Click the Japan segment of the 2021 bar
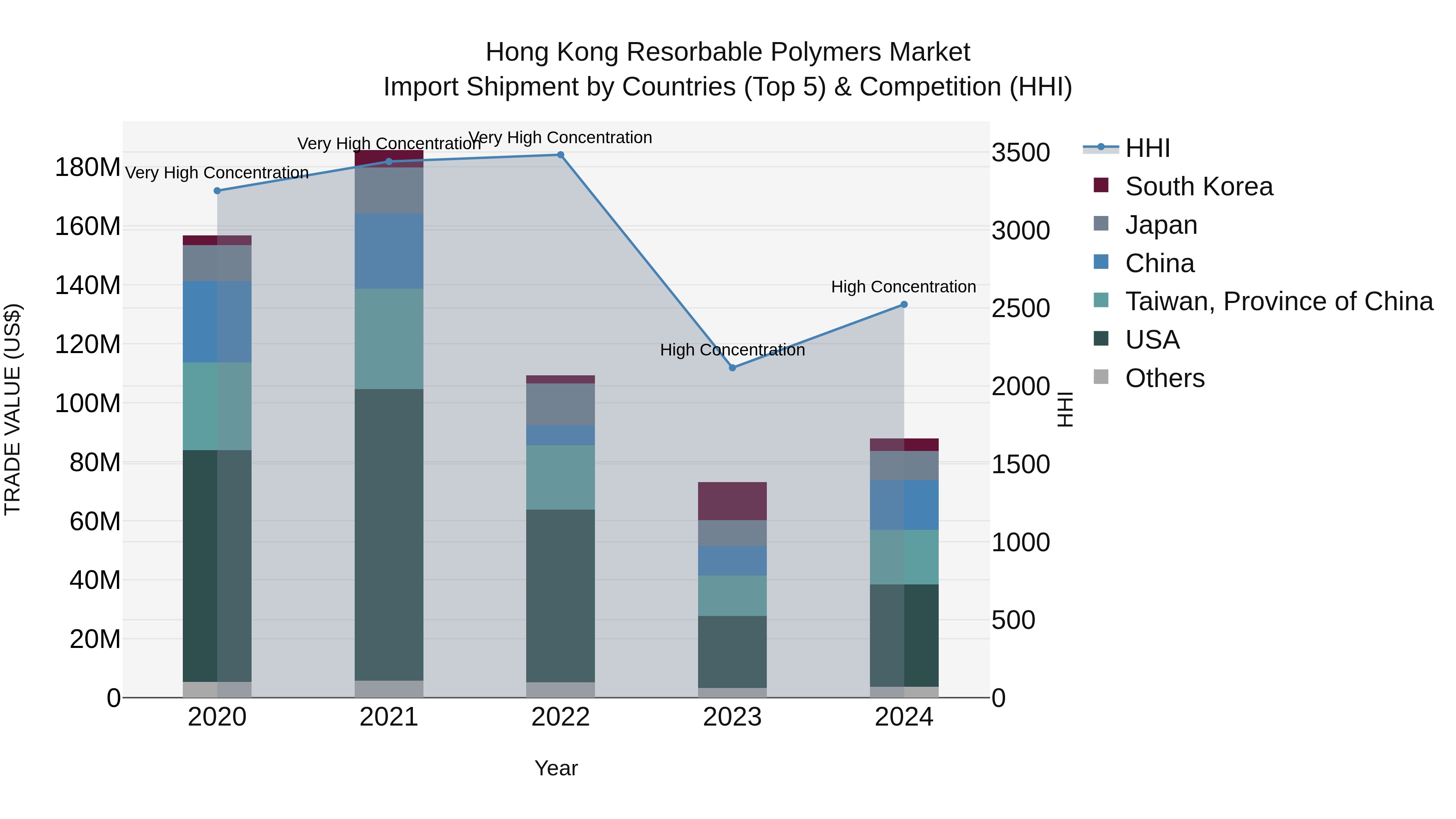 [x=389, y=190]
